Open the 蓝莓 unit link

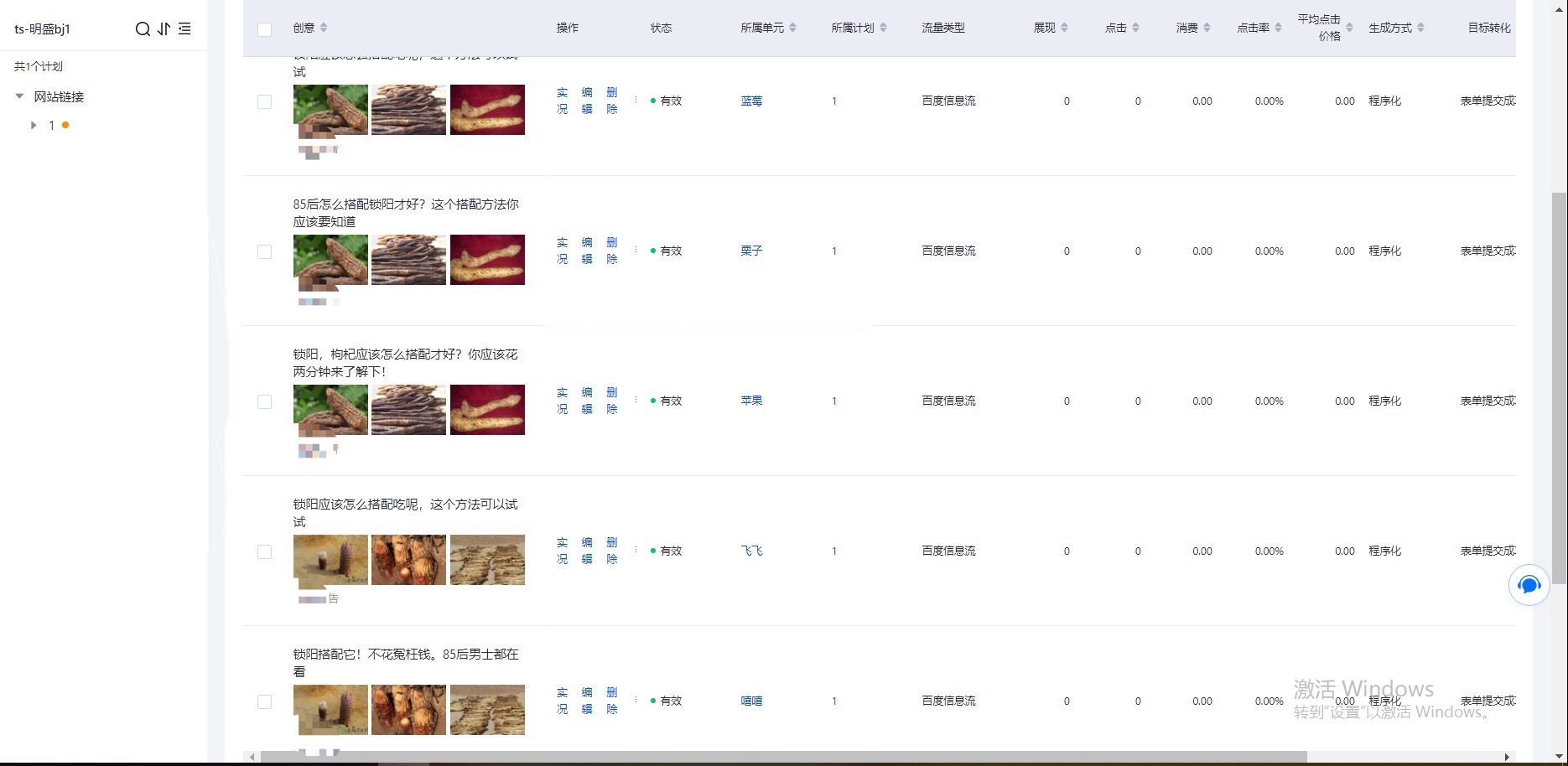pos(751,101)
